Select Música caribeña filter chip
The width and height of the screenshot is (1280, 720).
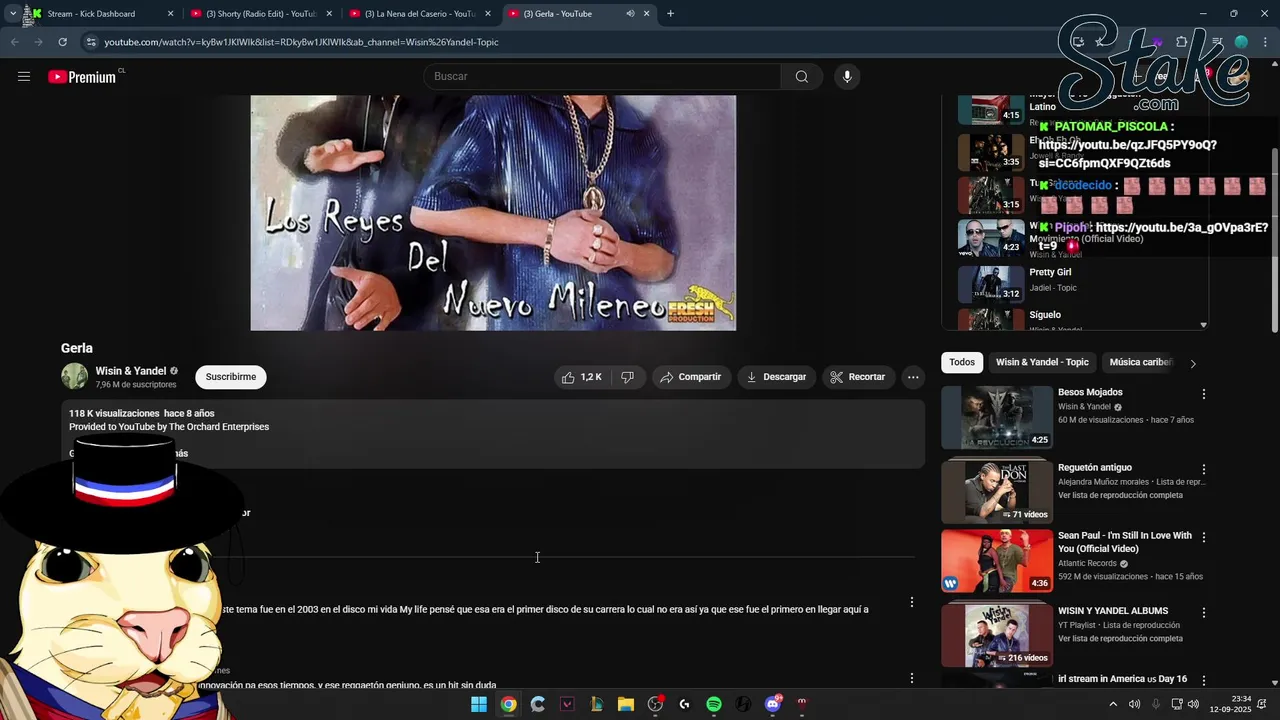point(1141,362)
